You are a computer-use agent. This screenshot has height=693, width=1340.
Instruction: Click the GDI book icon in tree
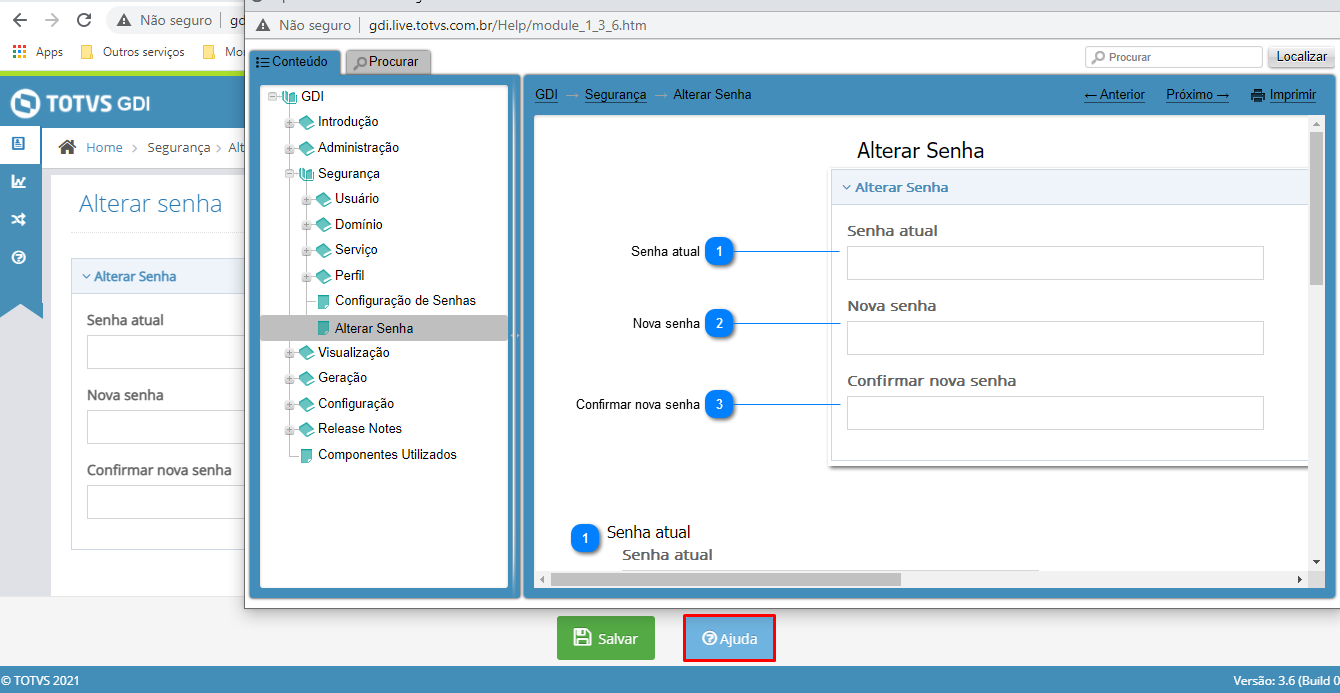(x=289, y=97)
